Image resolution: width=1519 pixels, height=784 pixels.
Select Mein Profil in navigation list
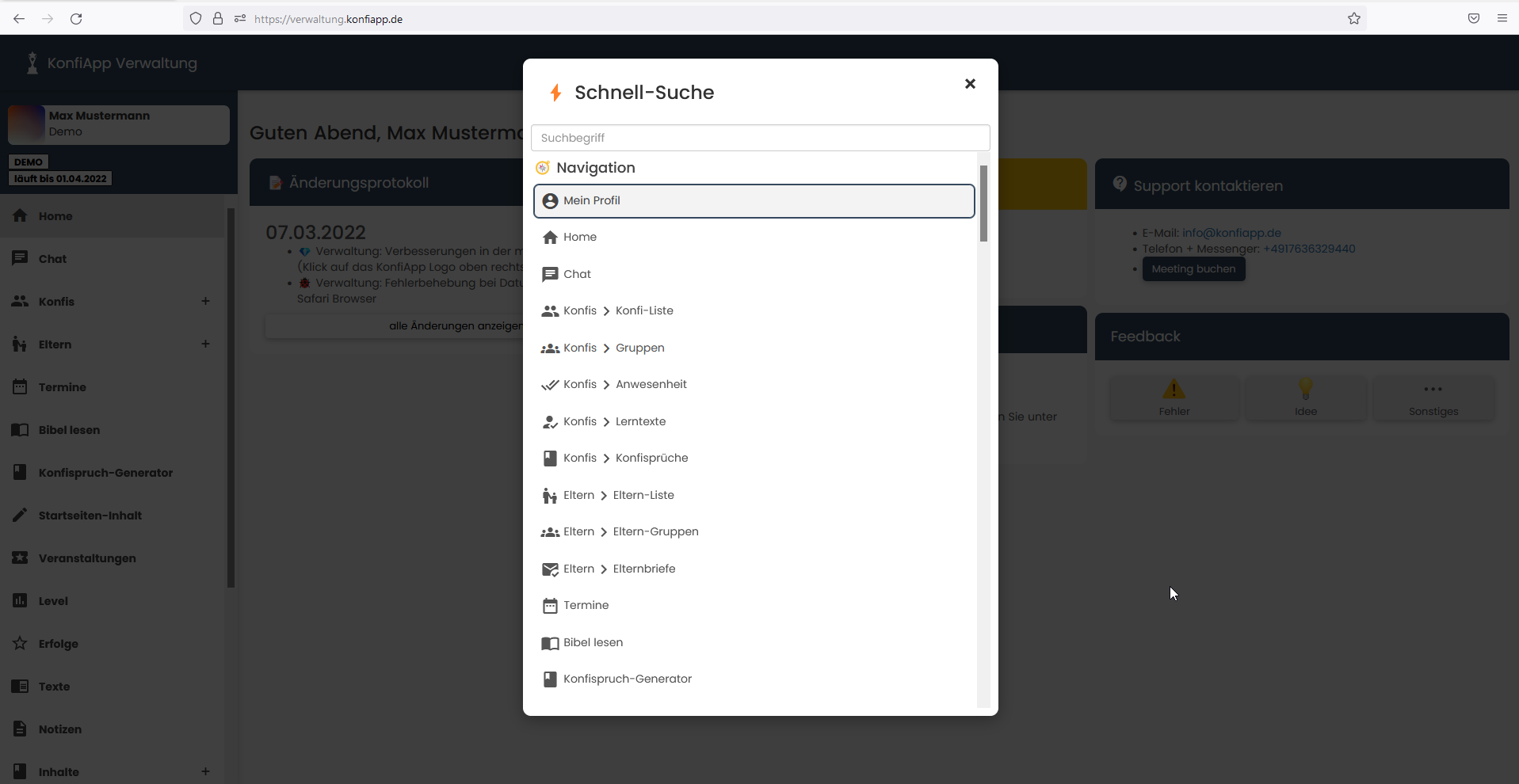754,201
